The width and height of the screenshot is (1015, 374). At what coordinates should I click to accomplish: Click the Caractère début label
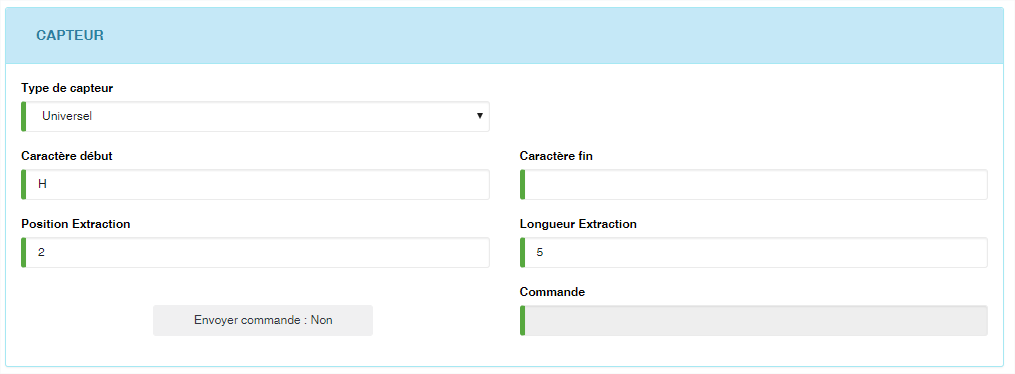[67, 156]
